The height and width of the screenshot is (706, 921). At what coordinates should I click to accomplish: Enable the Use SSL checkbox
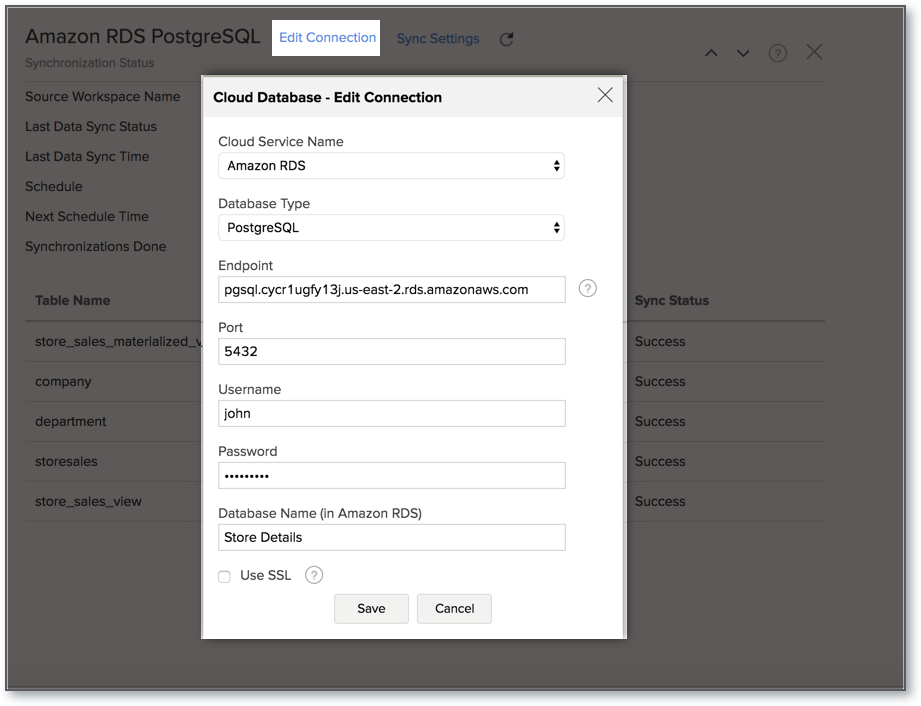(224, 576)
